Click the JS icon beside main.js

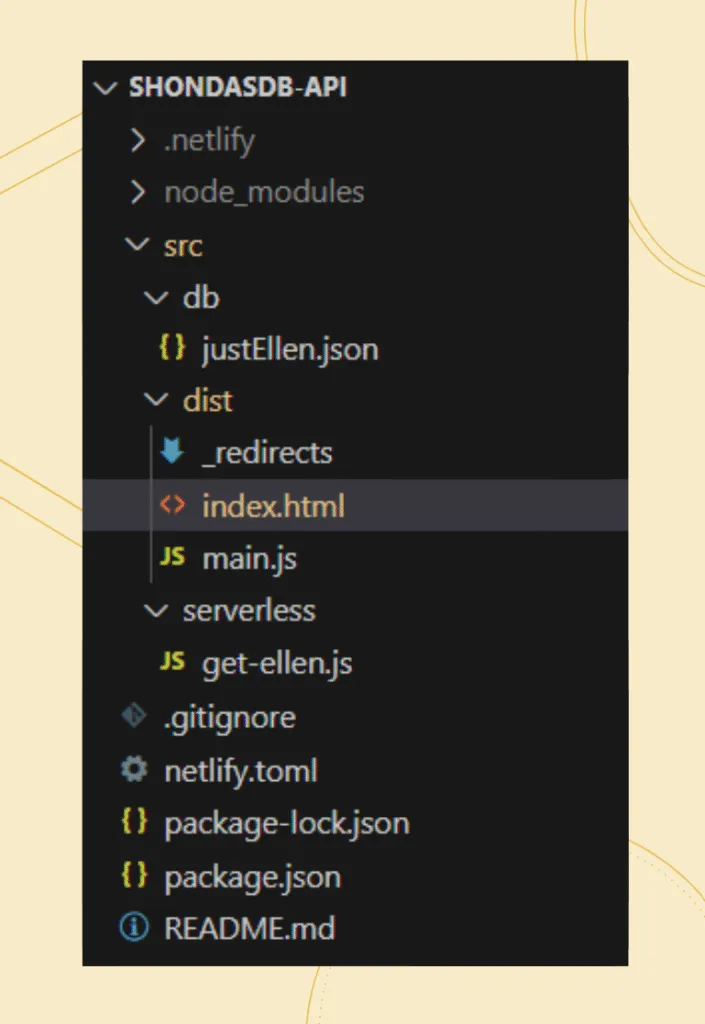coord(170,557)
